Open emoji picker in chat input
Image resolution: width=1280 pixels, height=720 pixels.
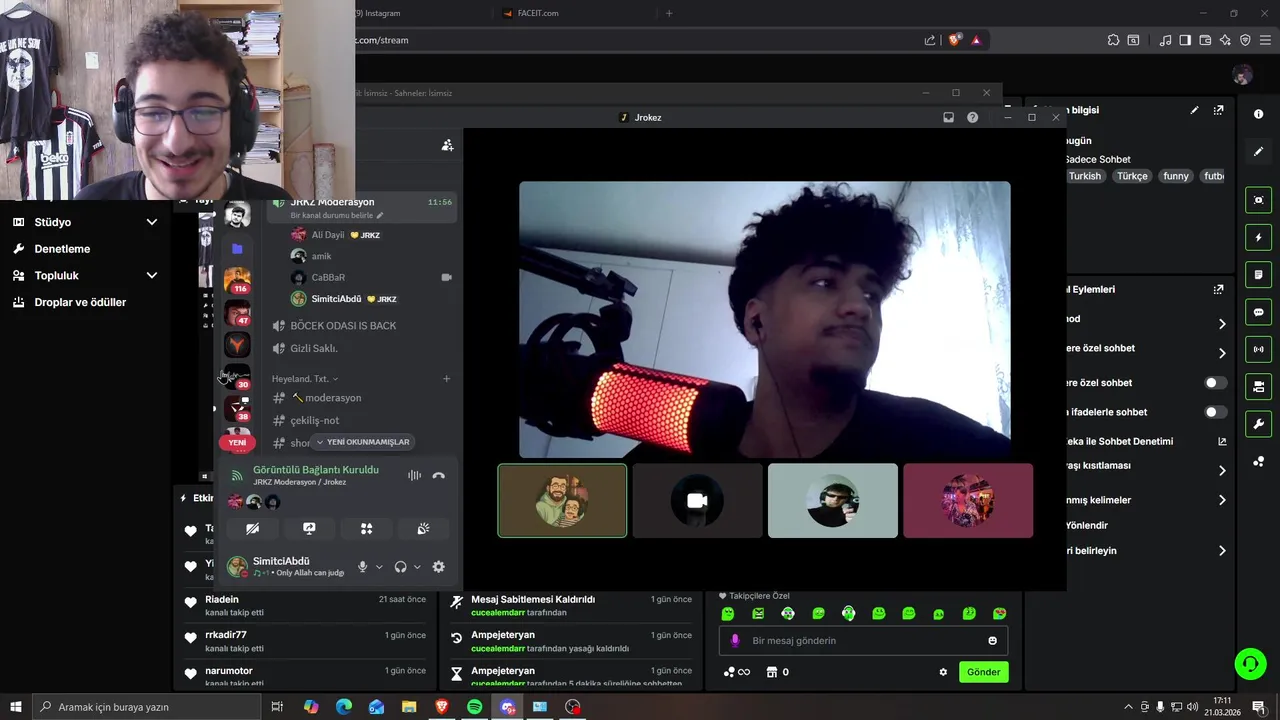coord(992,641)
